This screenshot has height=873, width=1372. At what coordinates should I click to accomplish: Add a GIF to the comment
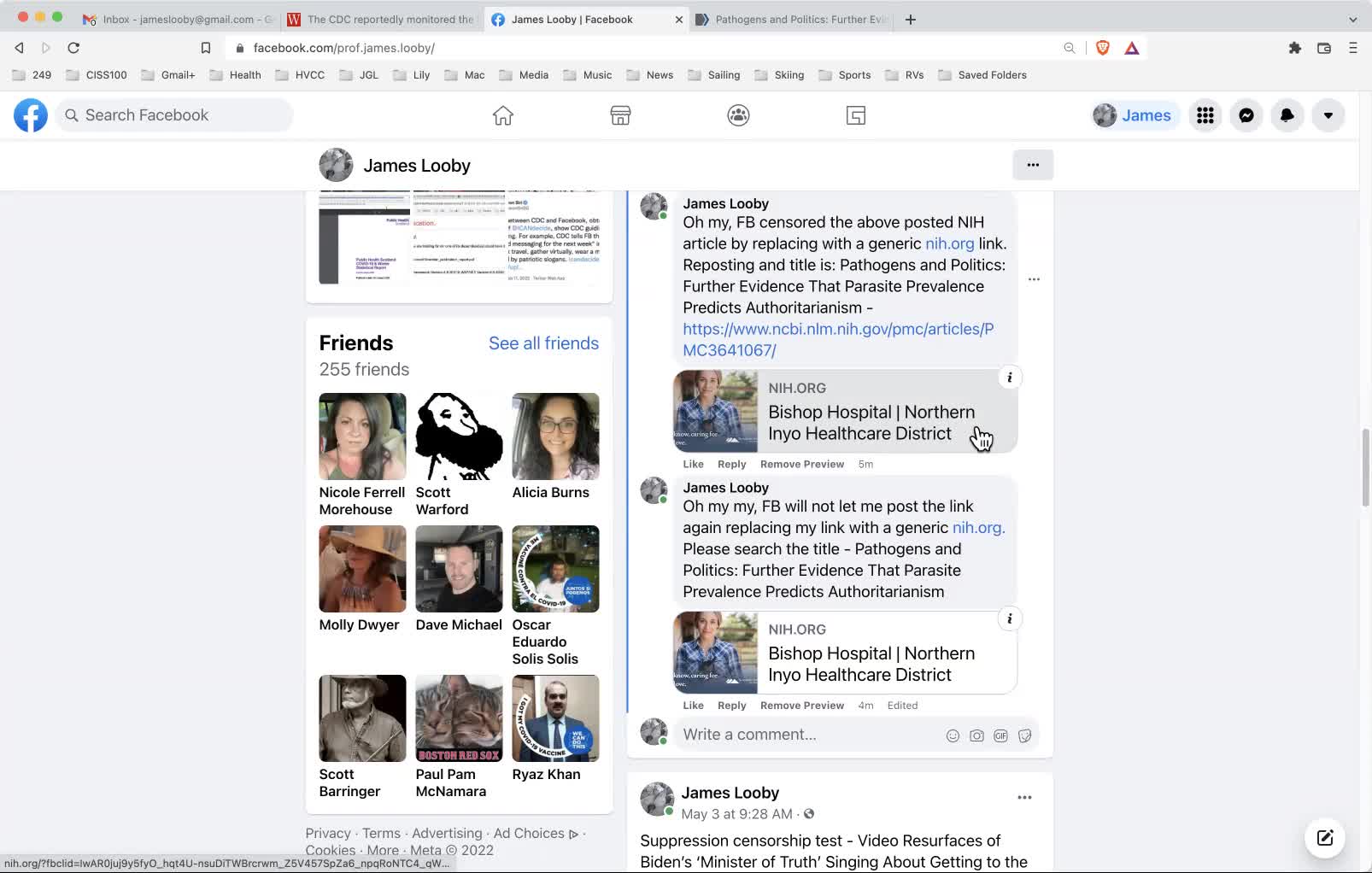click(x=1000, y=735)
